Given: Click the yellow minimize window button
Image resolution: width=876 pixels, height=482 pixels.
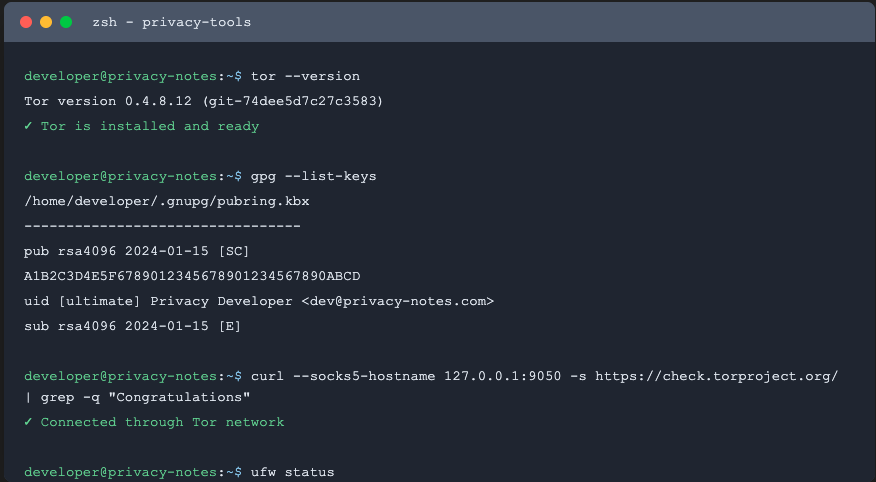Looking at the screenshot, I should (46, 22).
